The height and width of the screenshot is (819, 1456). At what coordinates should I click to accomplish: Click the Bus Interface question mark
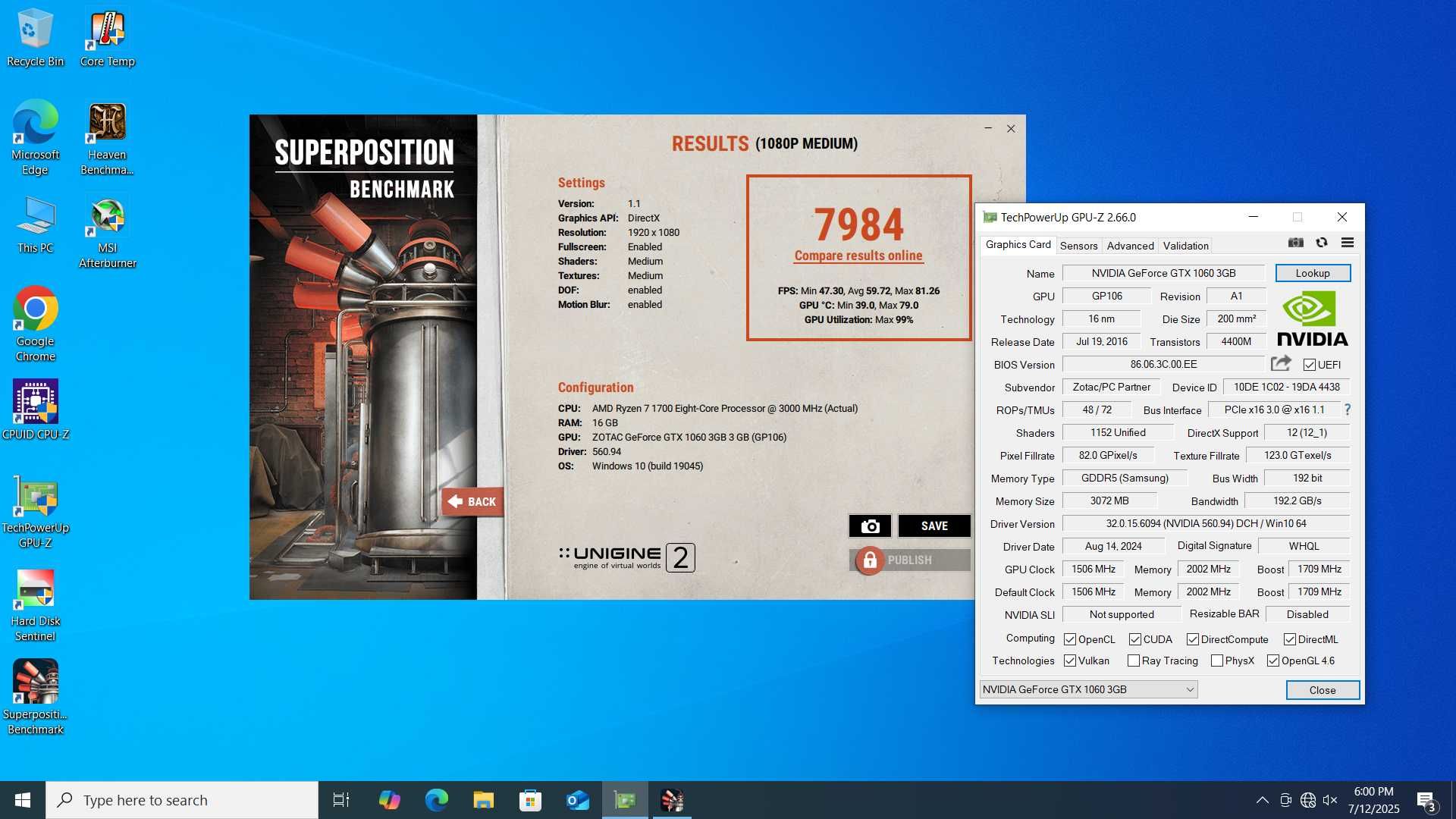[1348, 409]
